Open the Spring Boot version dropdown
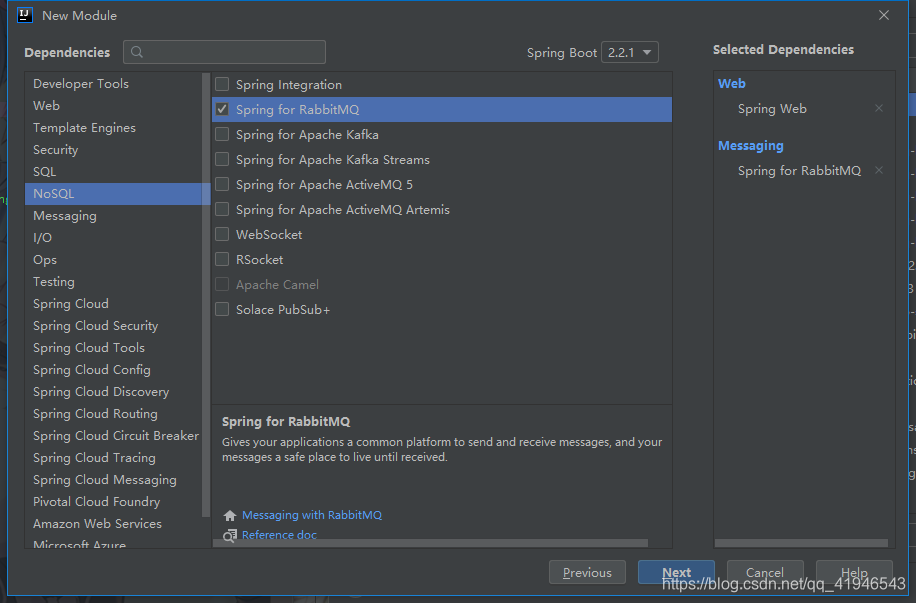This screenshot has width=916, height=603. point(630,52)
